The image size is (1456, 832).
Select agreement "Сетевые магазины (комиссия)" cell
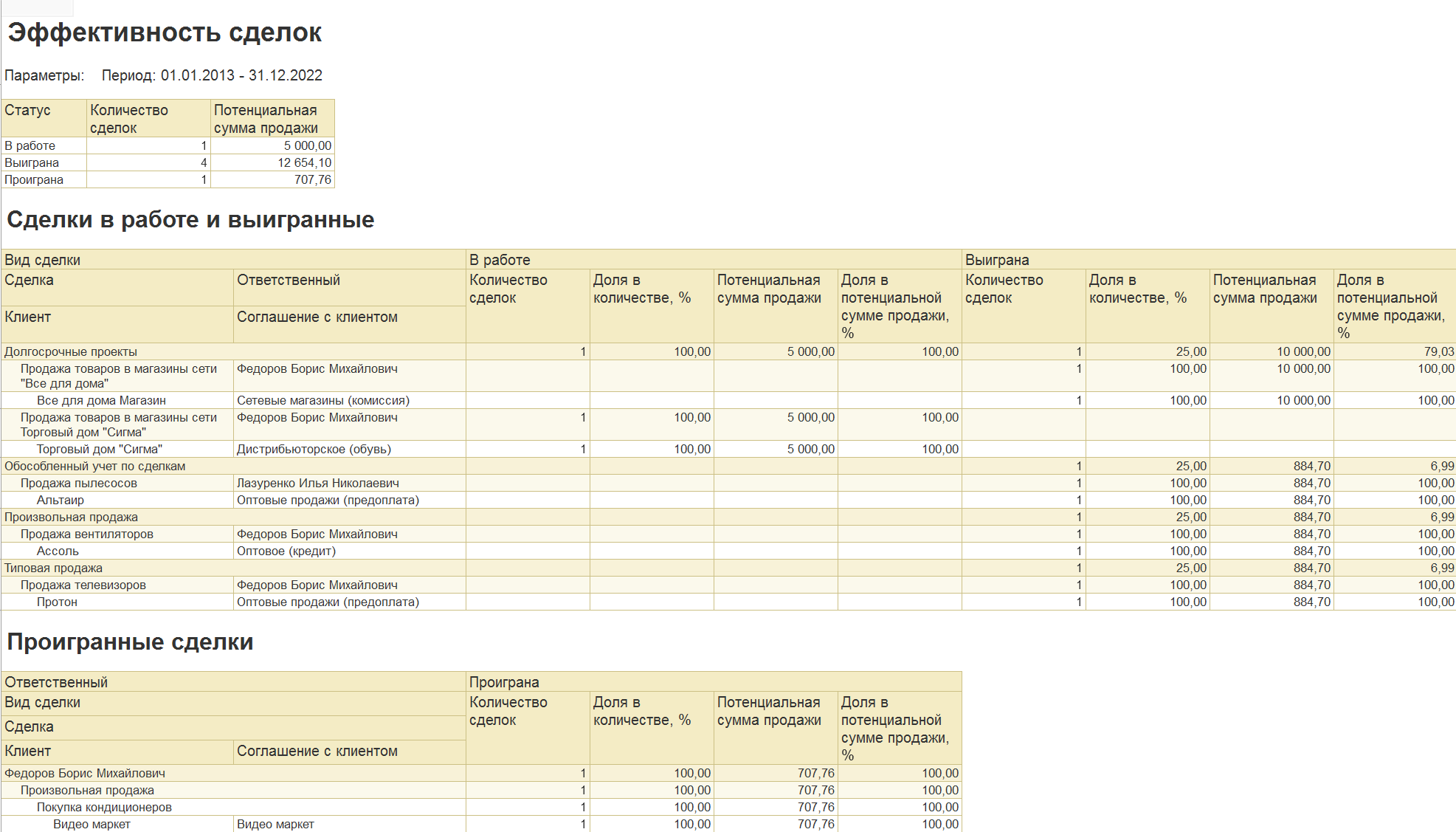[x=322, y=400]
